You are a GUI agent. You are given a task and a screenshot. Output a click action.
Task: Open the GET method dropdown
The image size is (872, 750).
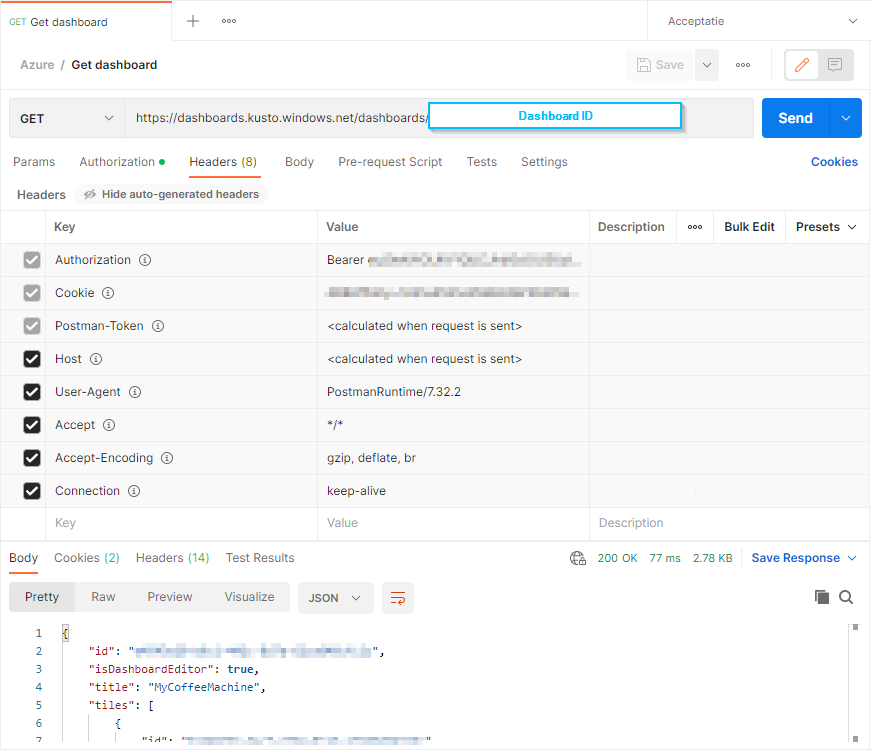[x=67, y=118]
